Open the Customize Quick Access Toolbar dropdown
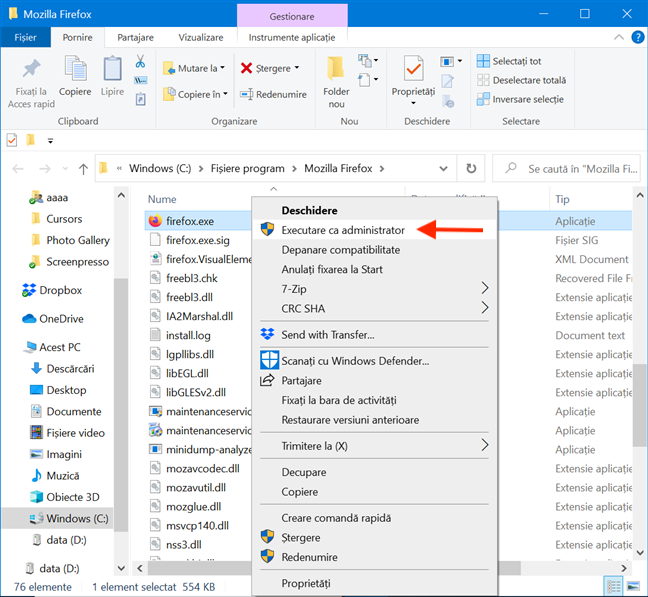 pos(50,141)
